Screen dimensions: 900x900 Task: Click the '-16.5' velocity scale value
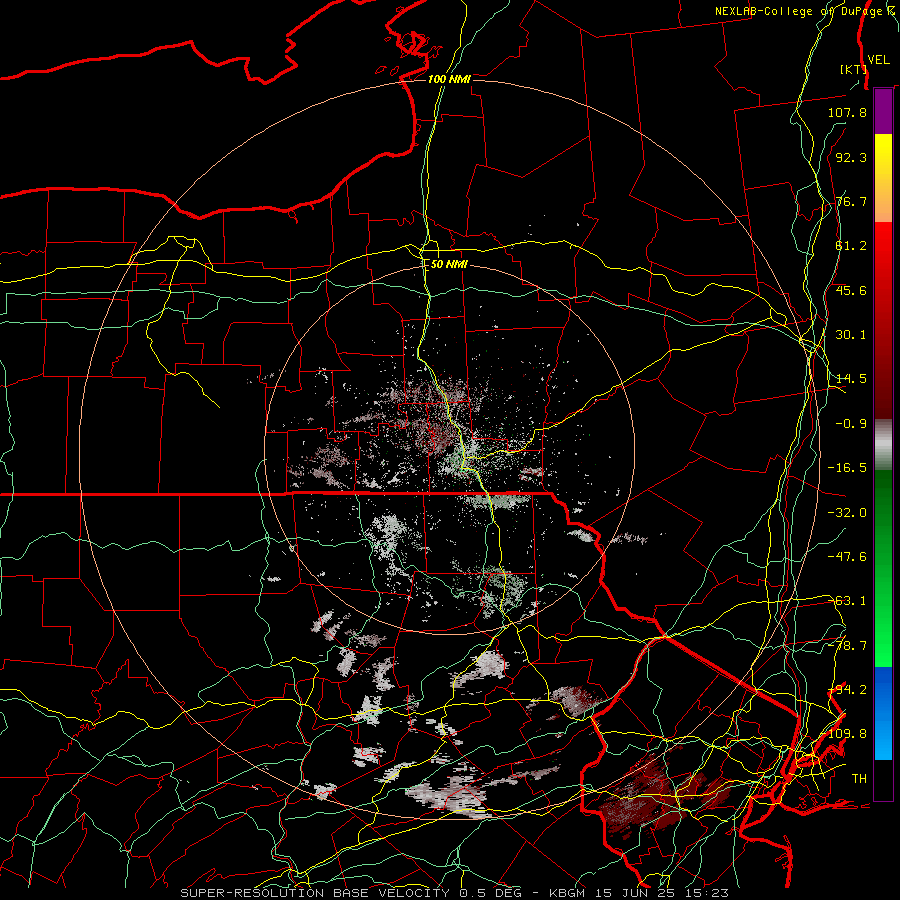point(847,468)
